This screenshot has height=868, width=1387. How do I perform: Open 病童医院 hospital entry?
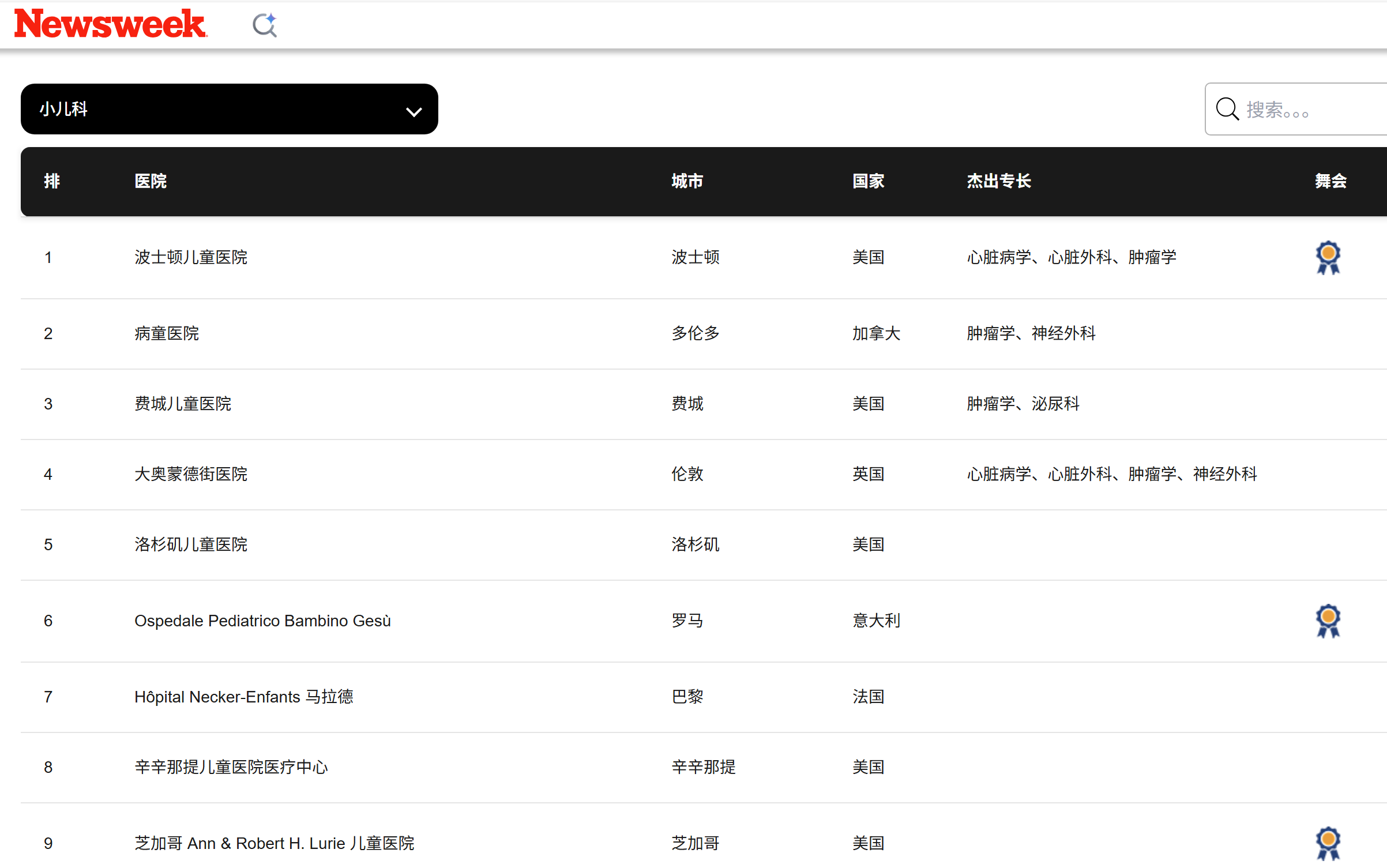pyautogui.click(x=167, y=333)
